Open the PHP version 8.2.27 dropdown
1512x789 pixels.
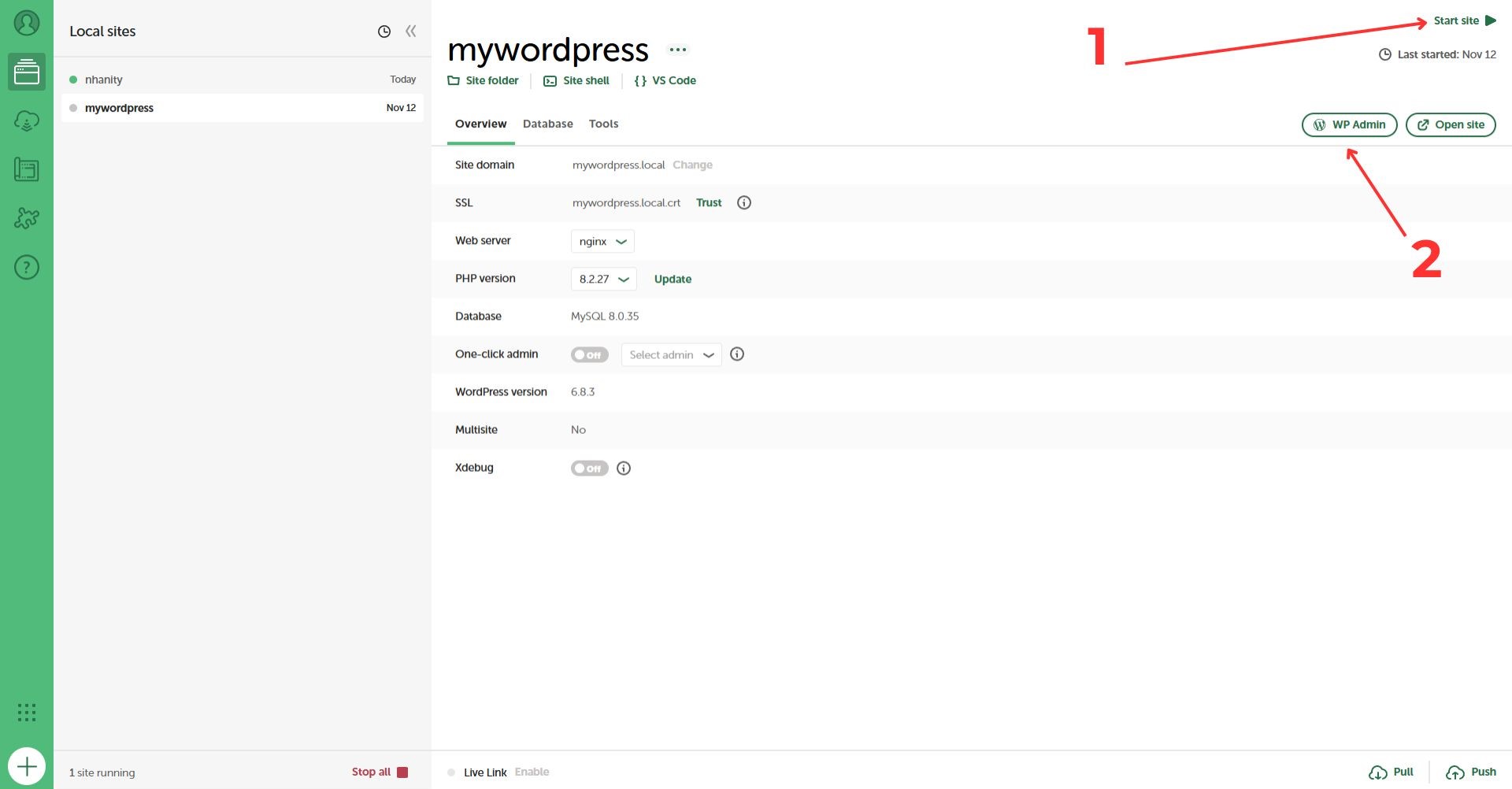603,279
